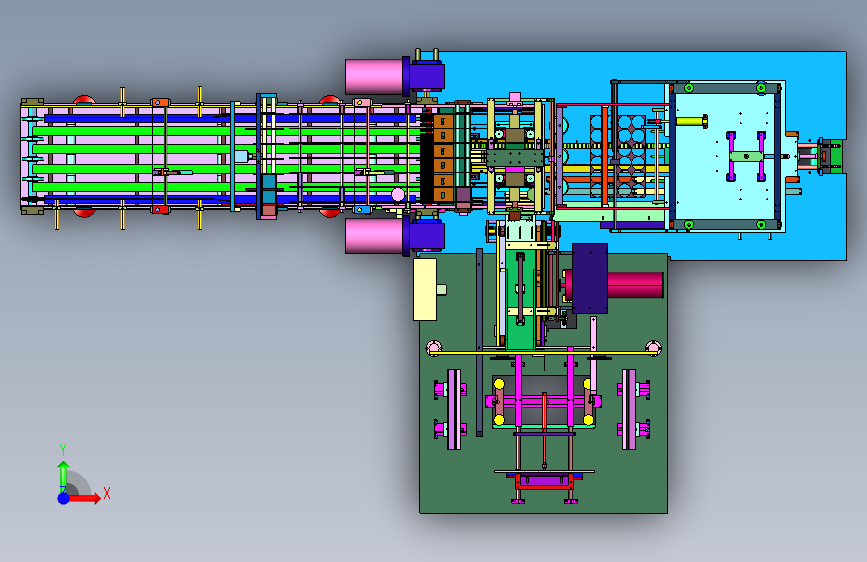
Task: Select the long yellow rod across the green plate
Action: pyautogui.click(x=544, y=352)
